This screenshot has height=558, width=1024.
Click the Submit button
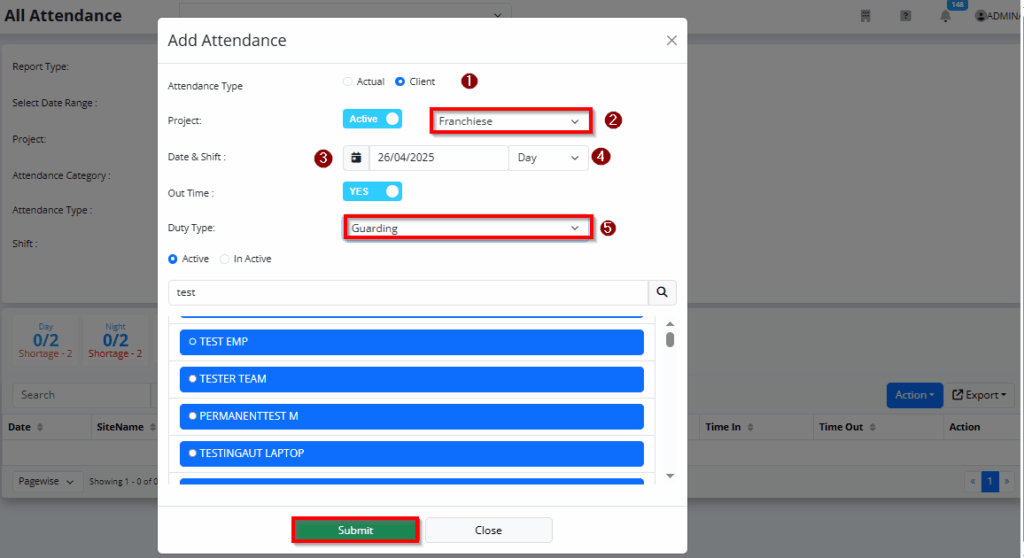coord(355,530)
